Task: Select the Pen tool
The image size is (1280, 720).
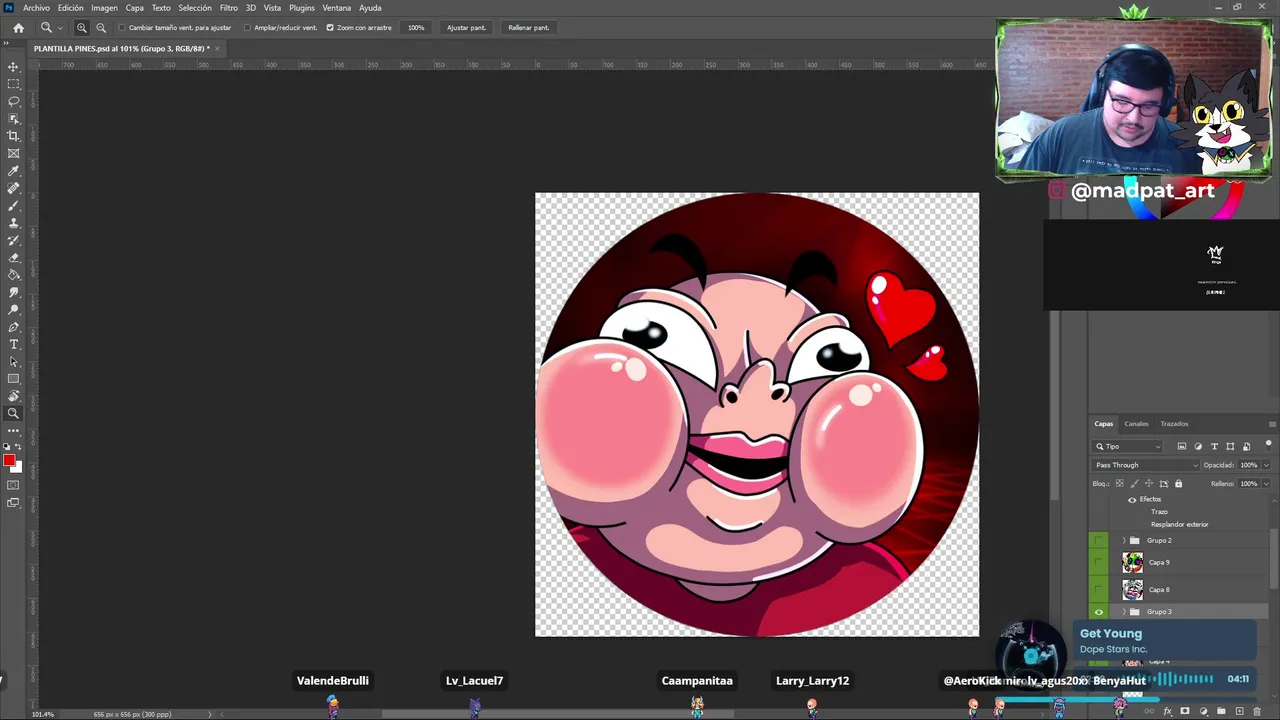Action: coord(13,327)
